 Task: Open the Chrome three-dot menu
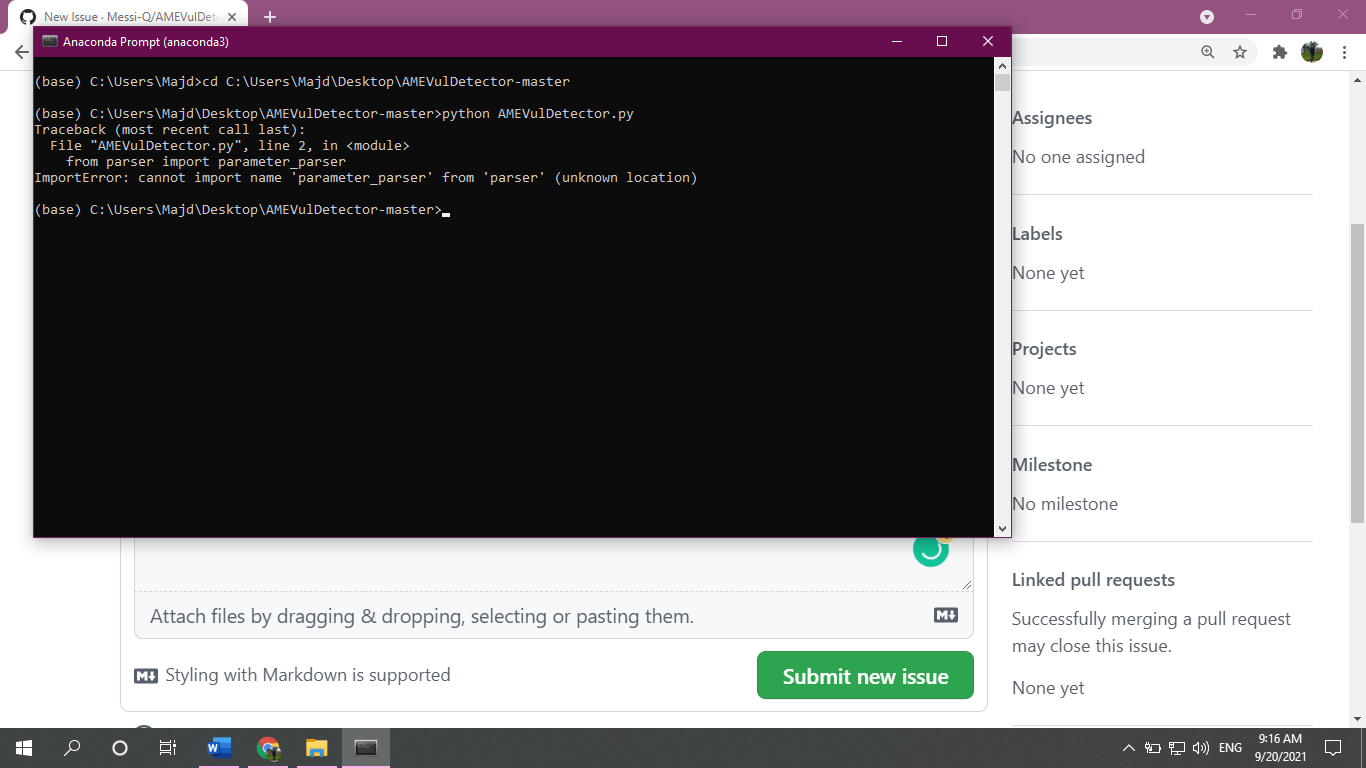[1345, 52]
